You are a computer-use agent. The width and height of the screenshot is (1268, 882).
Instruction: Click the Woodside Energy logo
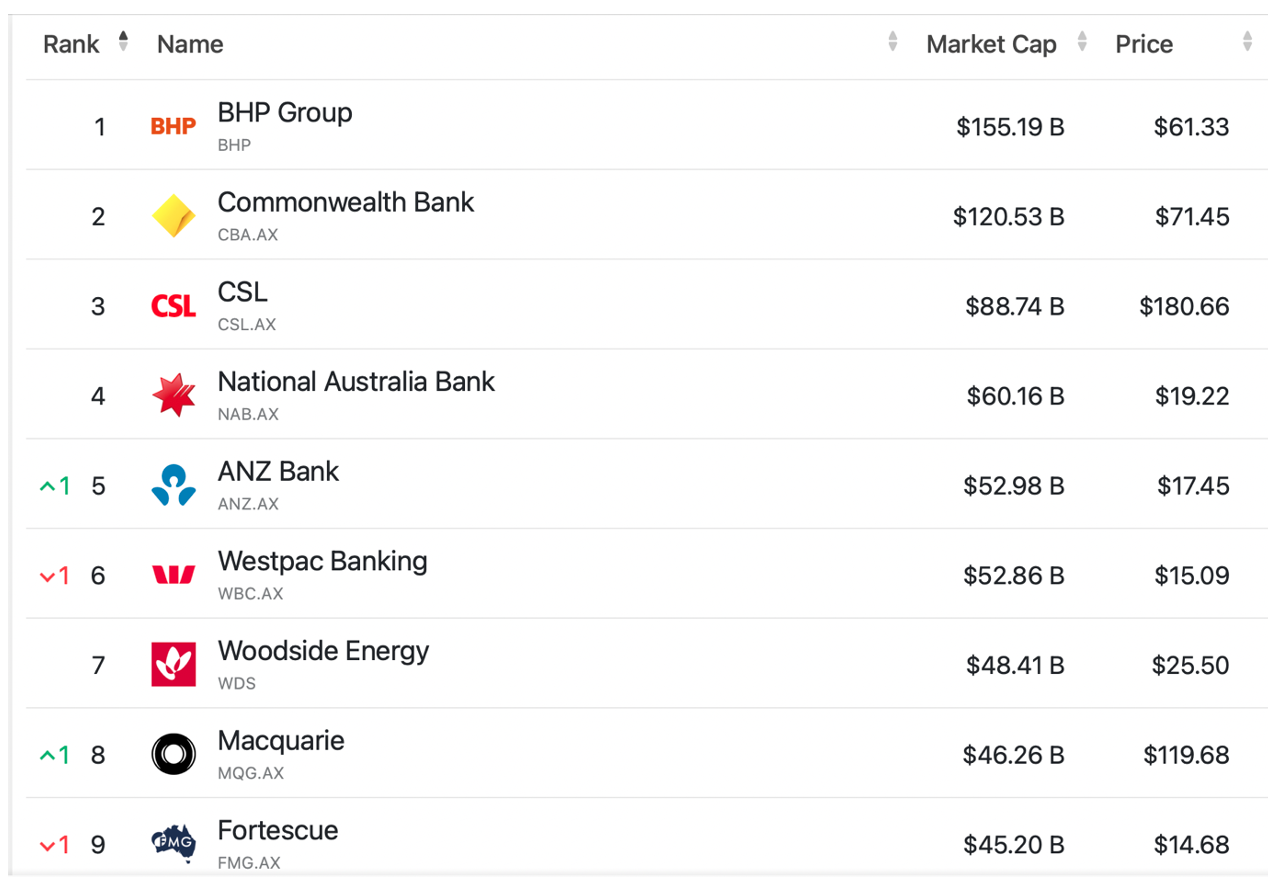tap(173, 665)
